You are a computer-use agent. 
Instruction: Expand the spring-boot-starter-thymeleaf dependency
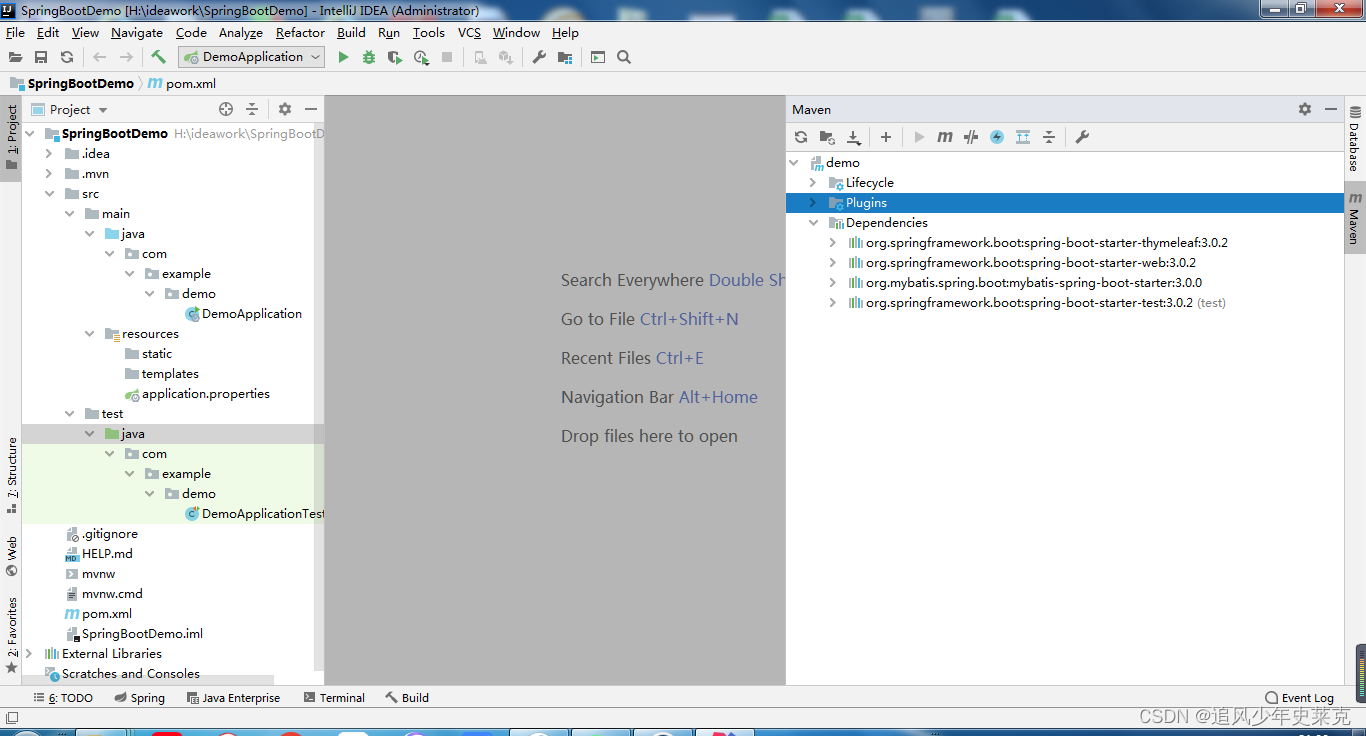click(833, 243)
